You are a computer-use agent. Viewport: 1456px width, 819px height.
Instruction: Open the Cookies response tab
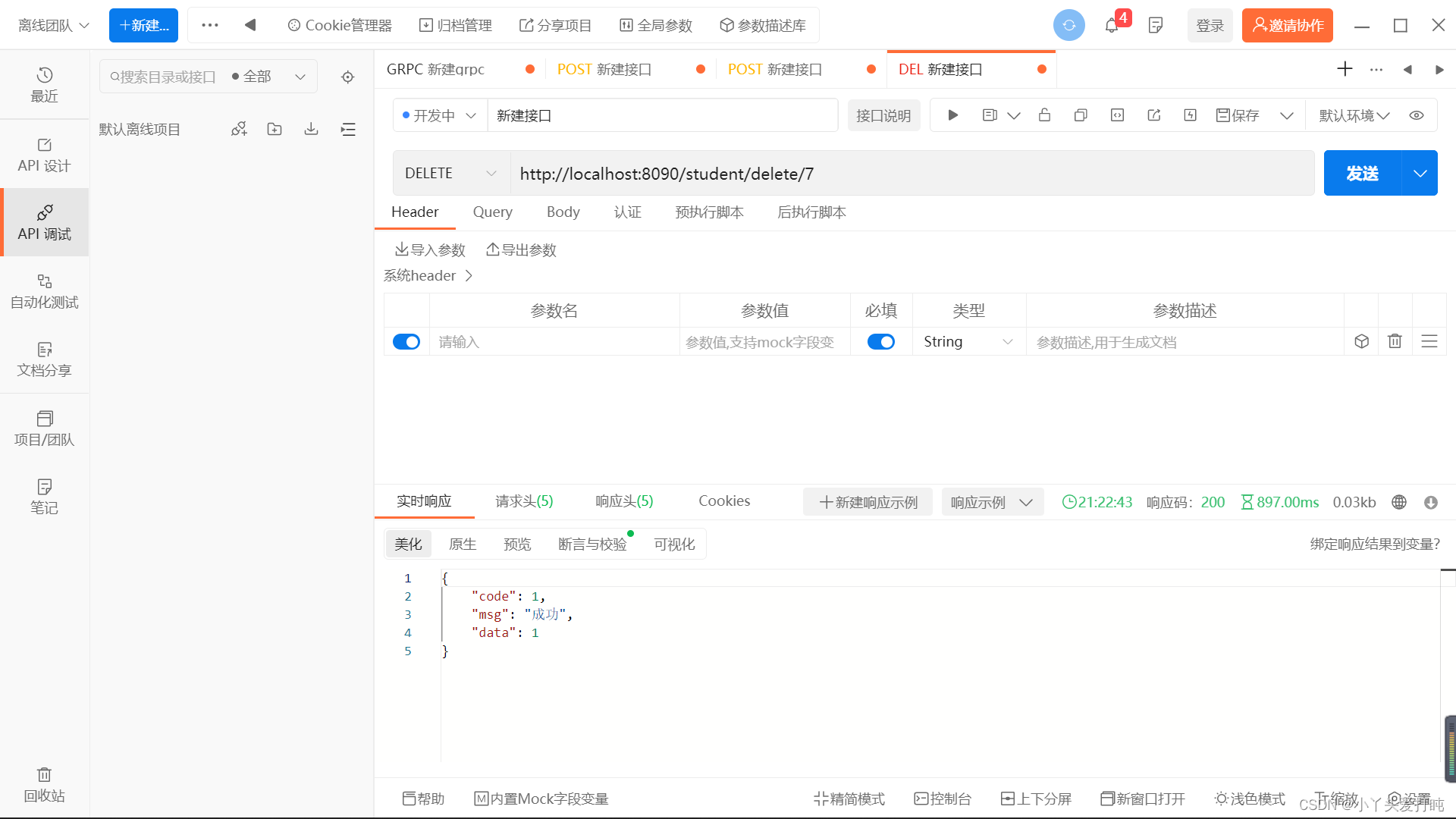(724, 501)
